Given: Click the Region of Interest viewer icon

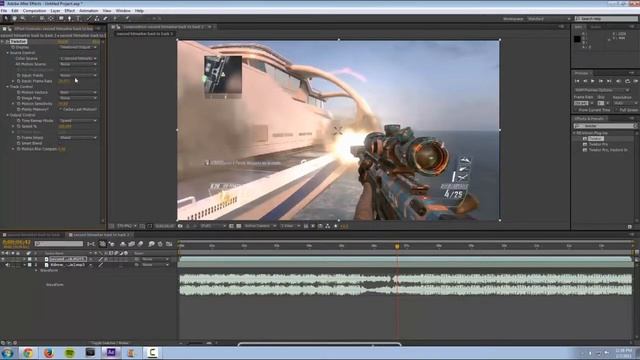Looking at the screenshot, I should (x=231, y=226).
